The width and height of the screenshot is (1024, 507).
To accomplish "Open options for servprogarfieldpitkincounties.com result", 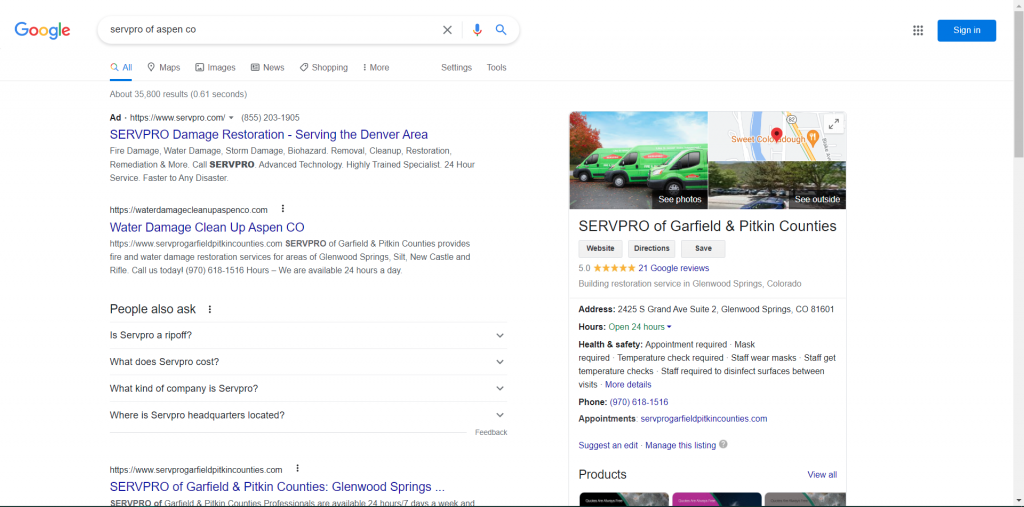I will coord(297,468).
